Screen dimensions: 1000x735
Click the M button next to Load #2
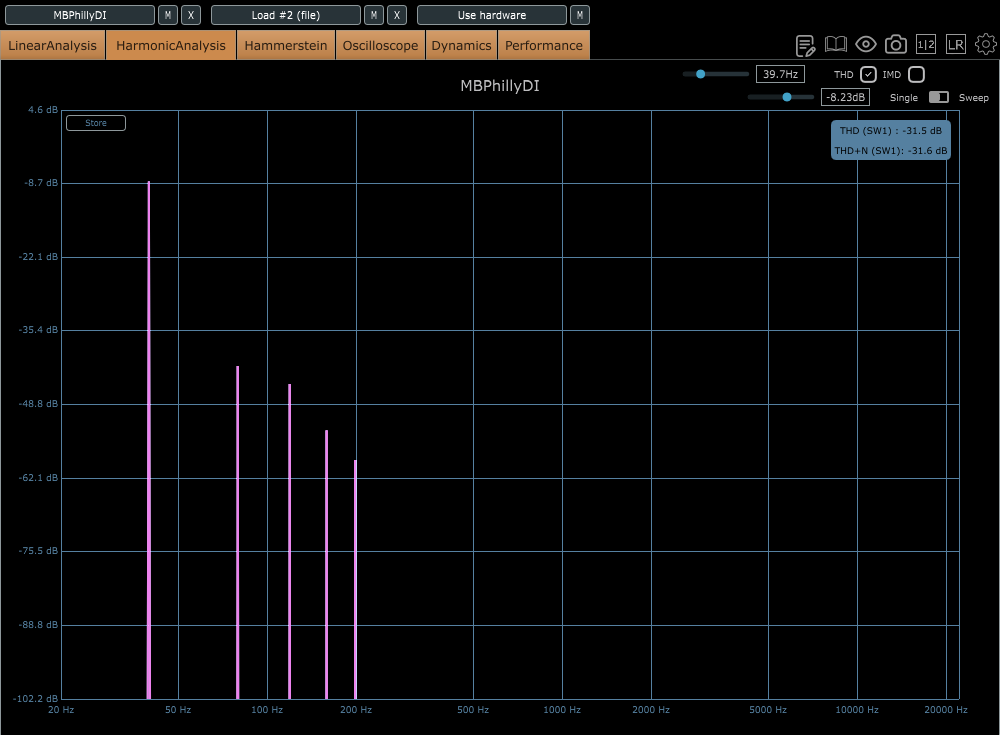tap(374, 15)
